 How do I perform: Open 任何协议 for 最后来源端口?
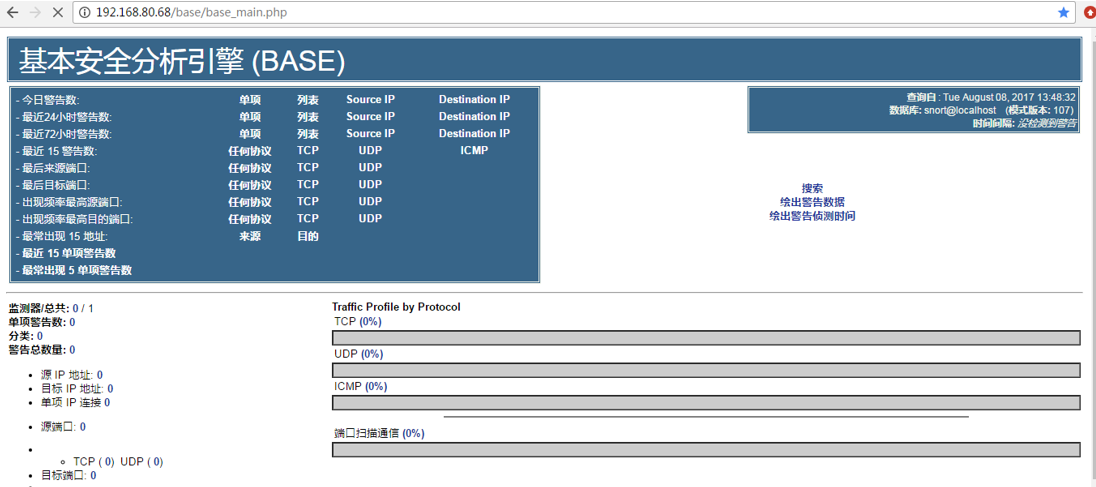(x=250, y=168)
